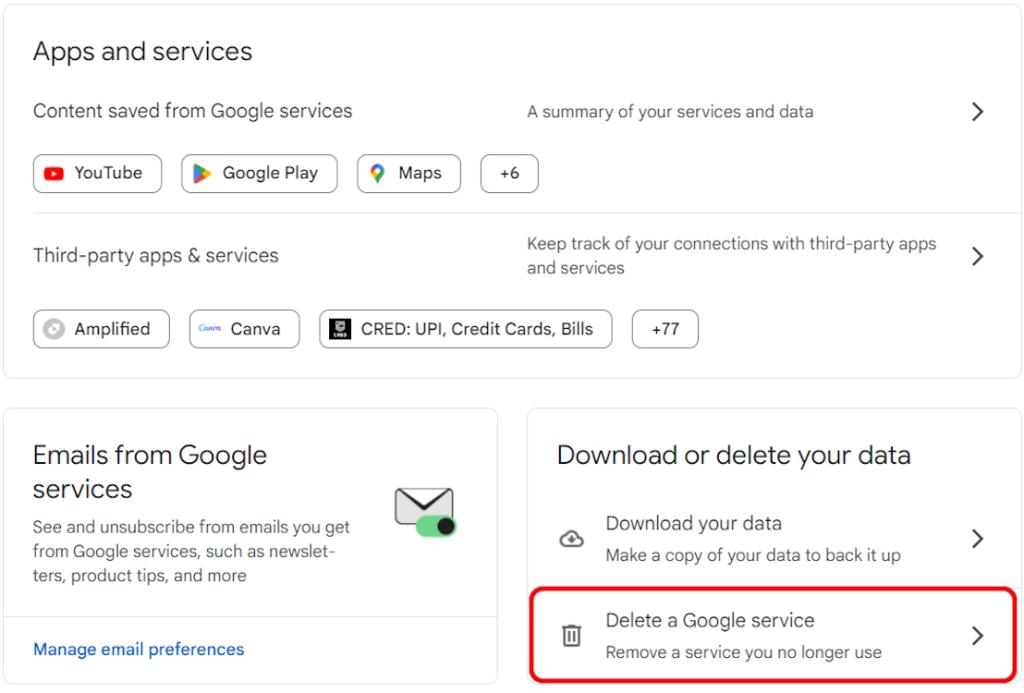Show six more Google services via +6 chip
This screenshot has width=1024, height=693.
click(x=509, y=173)
